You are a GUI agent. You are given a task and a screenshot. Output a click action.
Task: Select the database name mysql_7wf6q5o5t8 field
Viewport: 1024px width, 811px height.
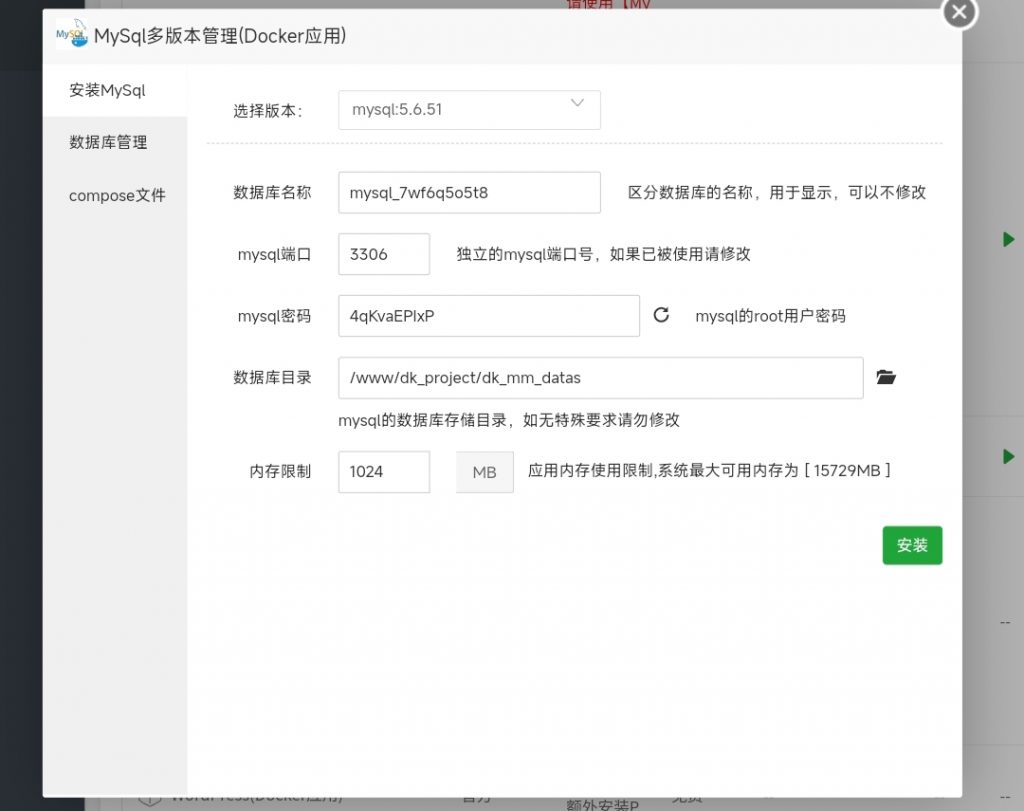click(x=469, y=192)
